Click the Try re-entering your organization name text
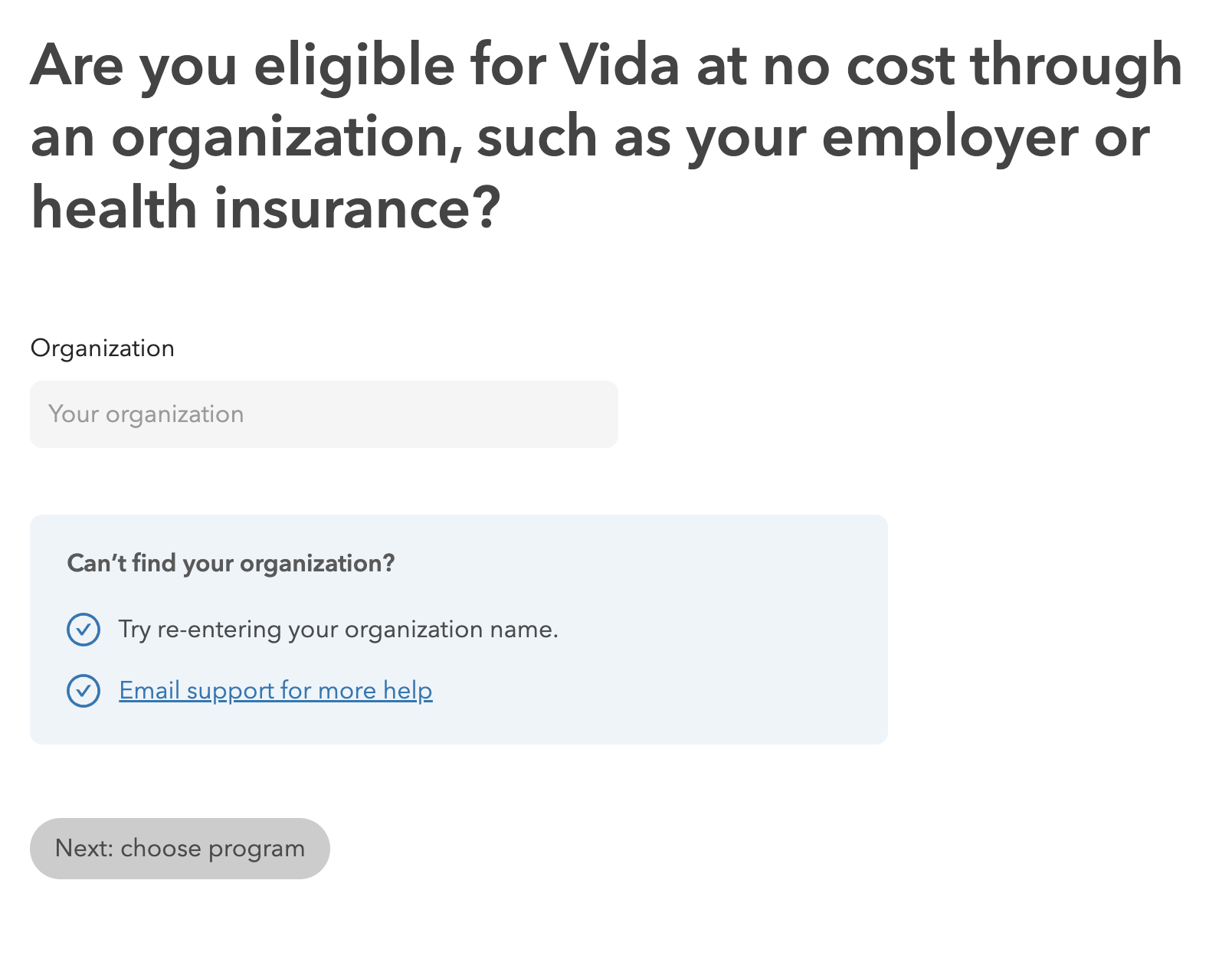The height and width of the screenshot is (962, 1232). click(339, 630)
